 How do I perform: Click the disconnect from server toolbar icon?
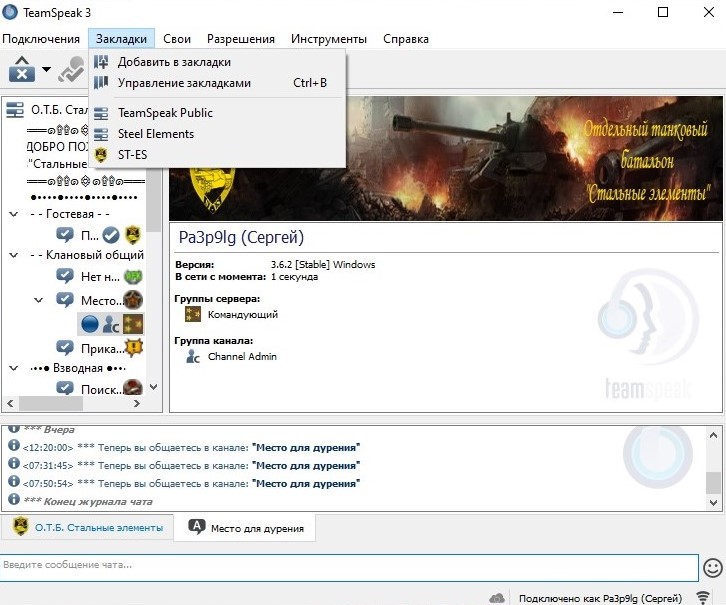click(x=22, y=69)
